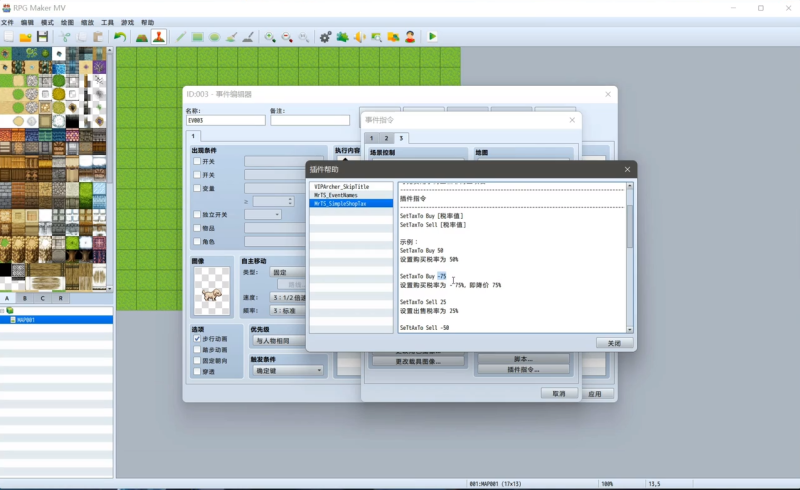Viewport: 800px width, 490px height.
Task: Open the 模式 menu
Action: click(x=47, y=22)
